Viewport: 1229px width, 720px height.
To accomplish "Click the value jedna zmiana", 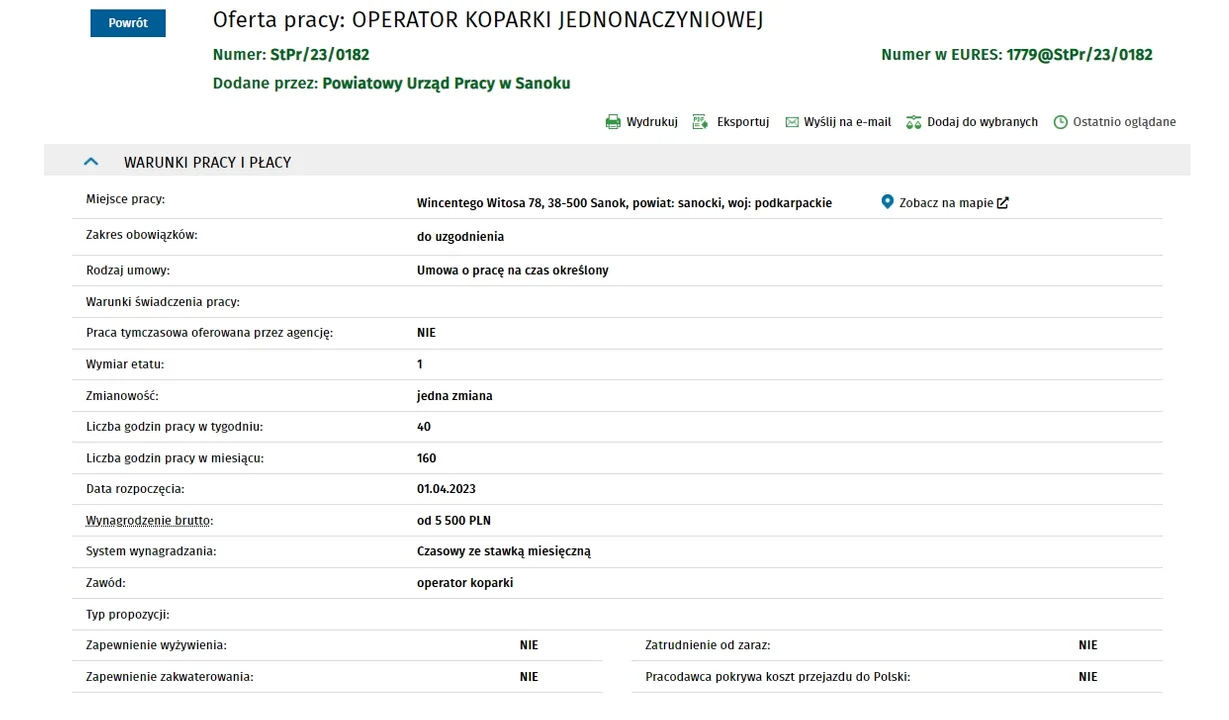I will (455, 396).
